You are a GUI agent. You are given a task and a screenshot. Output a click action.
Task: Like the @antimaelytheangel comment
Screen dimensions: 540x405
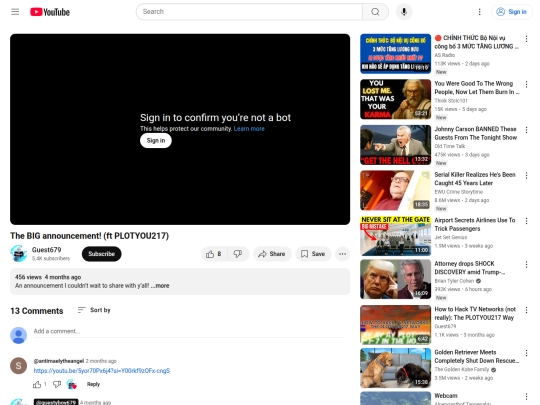click(x=37, y=384)
